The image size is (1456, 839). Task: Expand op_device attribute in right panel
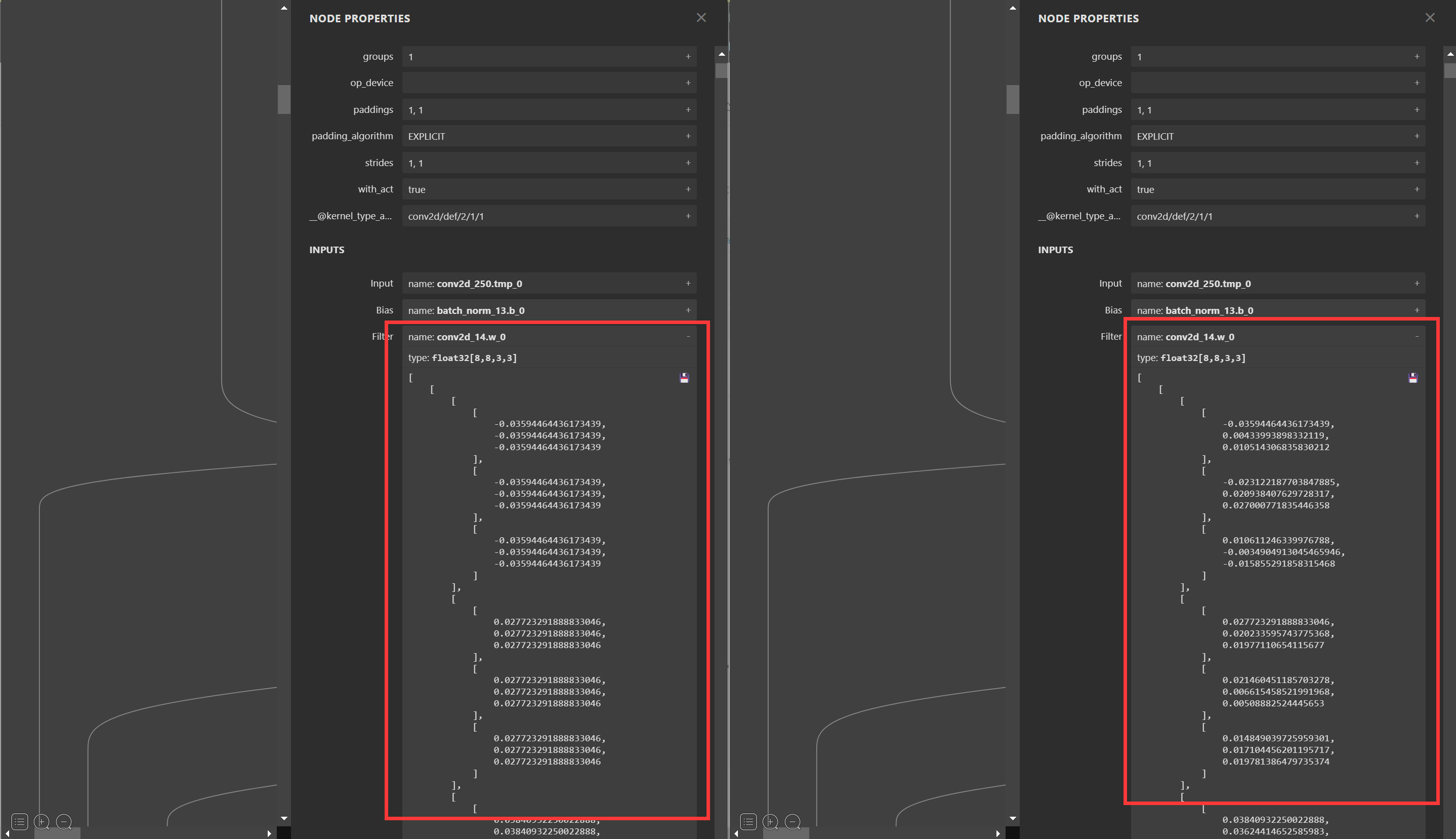1416,83
